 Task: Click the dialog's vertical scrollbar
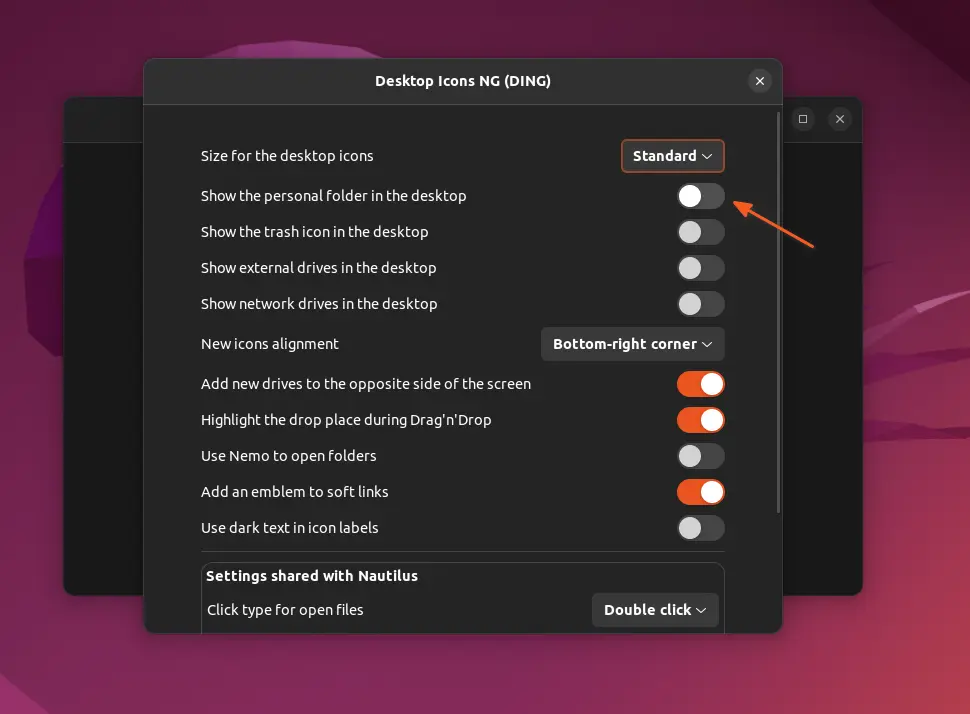click(x=779, y=310)
